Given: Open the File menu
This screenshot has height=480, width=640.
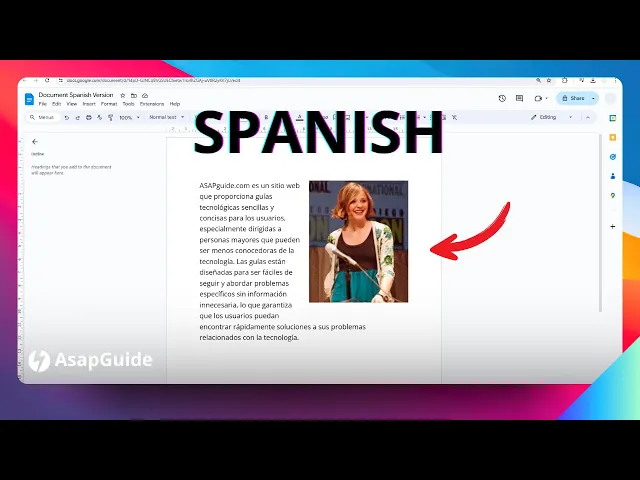Looking at the screenshot, I should [42, 104].
